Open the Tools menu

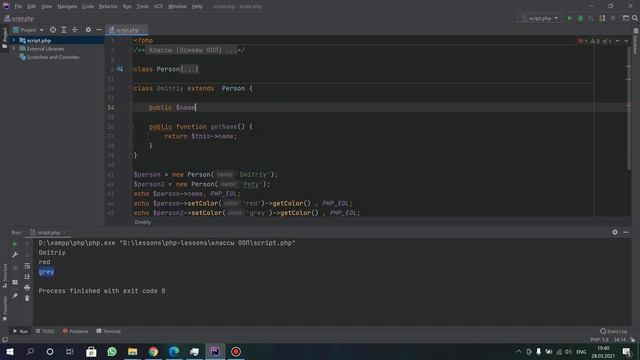142,7
